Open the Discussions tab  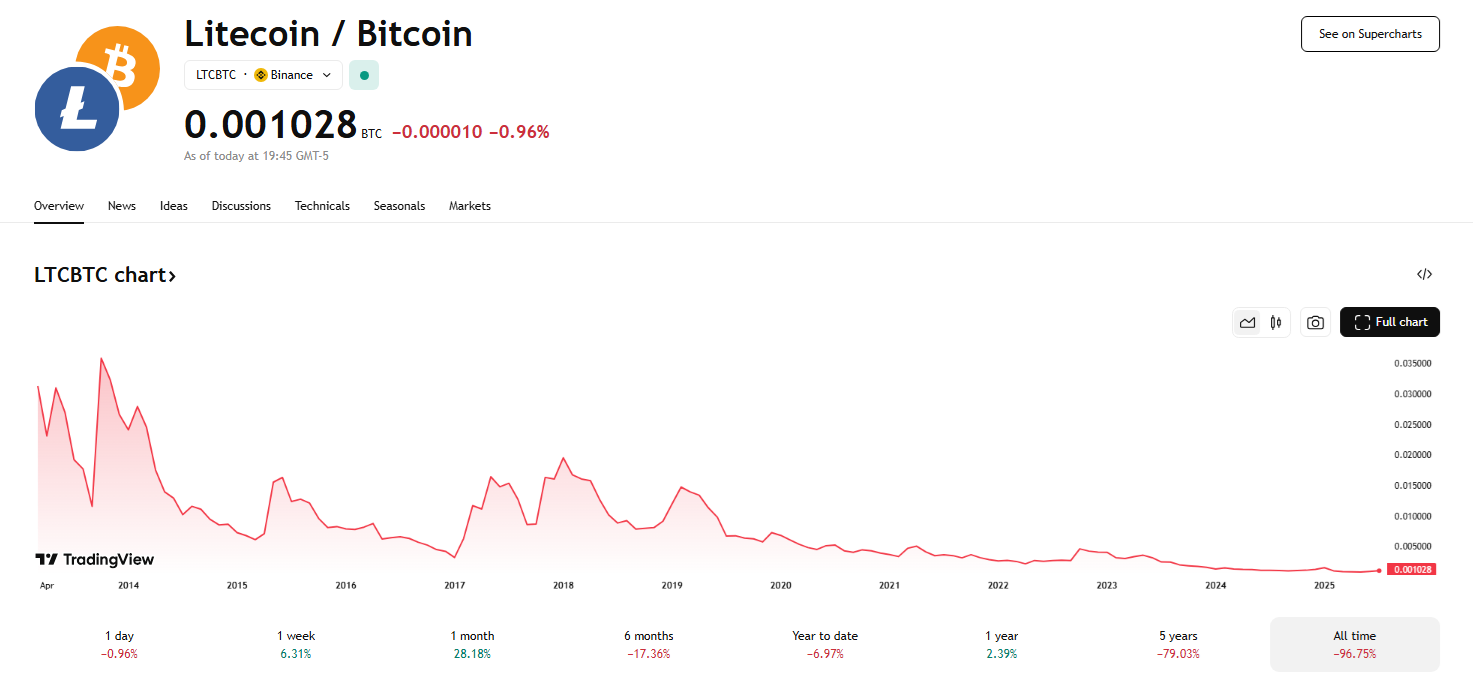pos(241,206)
